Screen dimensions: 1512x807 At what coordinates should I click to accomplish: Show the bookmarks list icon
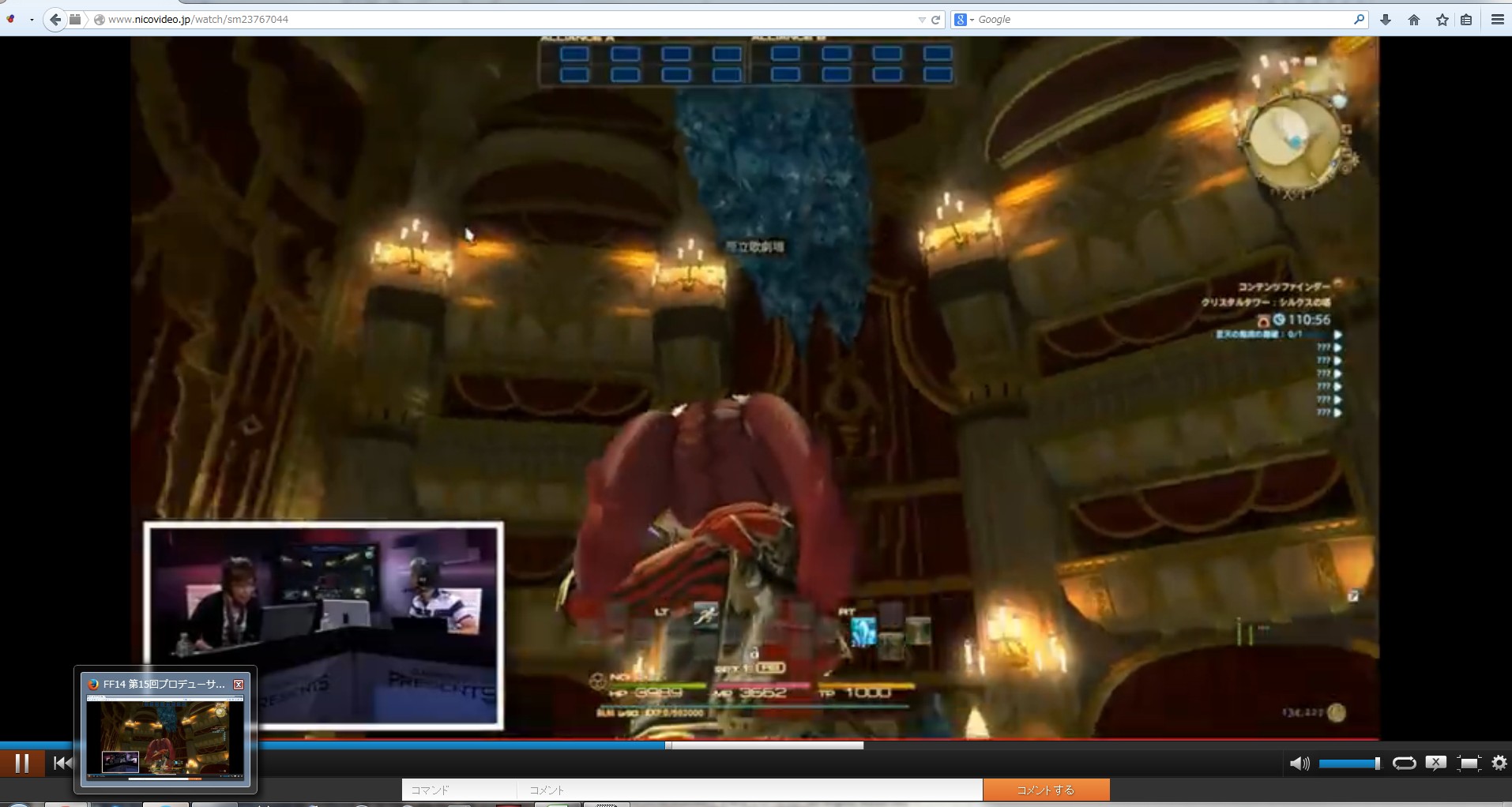tap(1466, 20)
